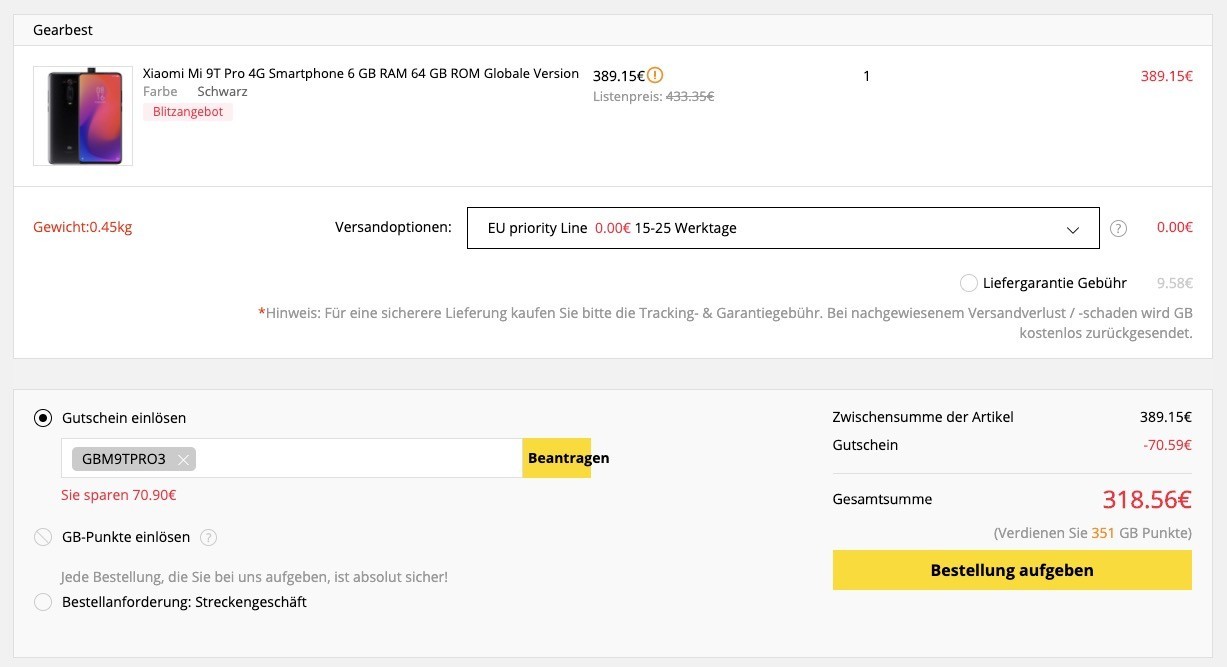The height and width of the screenshot is (667, 1227).
Task: Open the EU priority Line shipping selector
Action: 783,228
